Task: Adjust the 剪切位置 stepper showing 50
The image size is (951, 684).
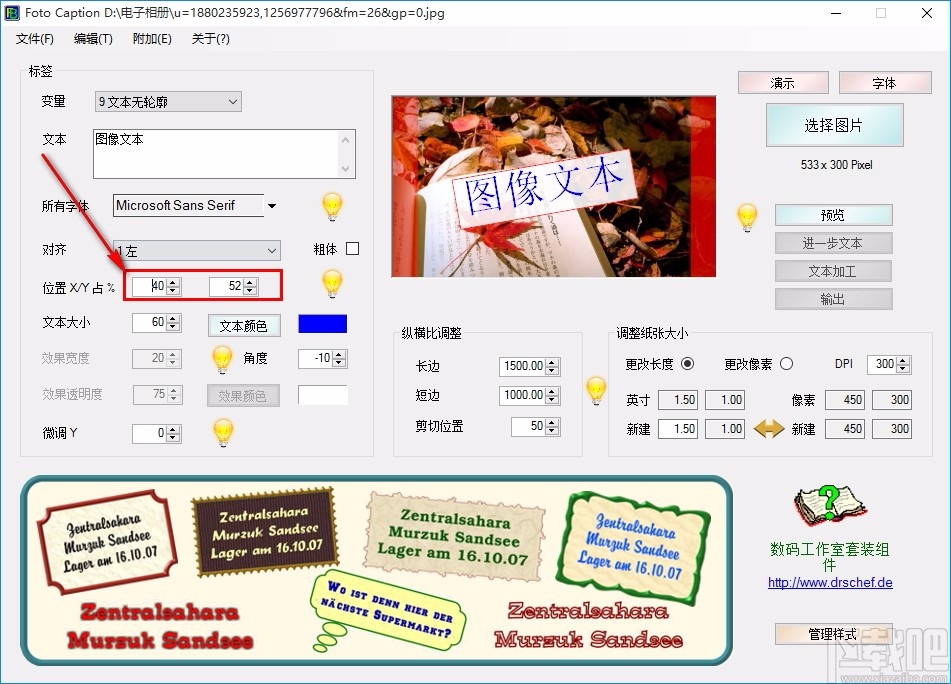Action: 552,426
